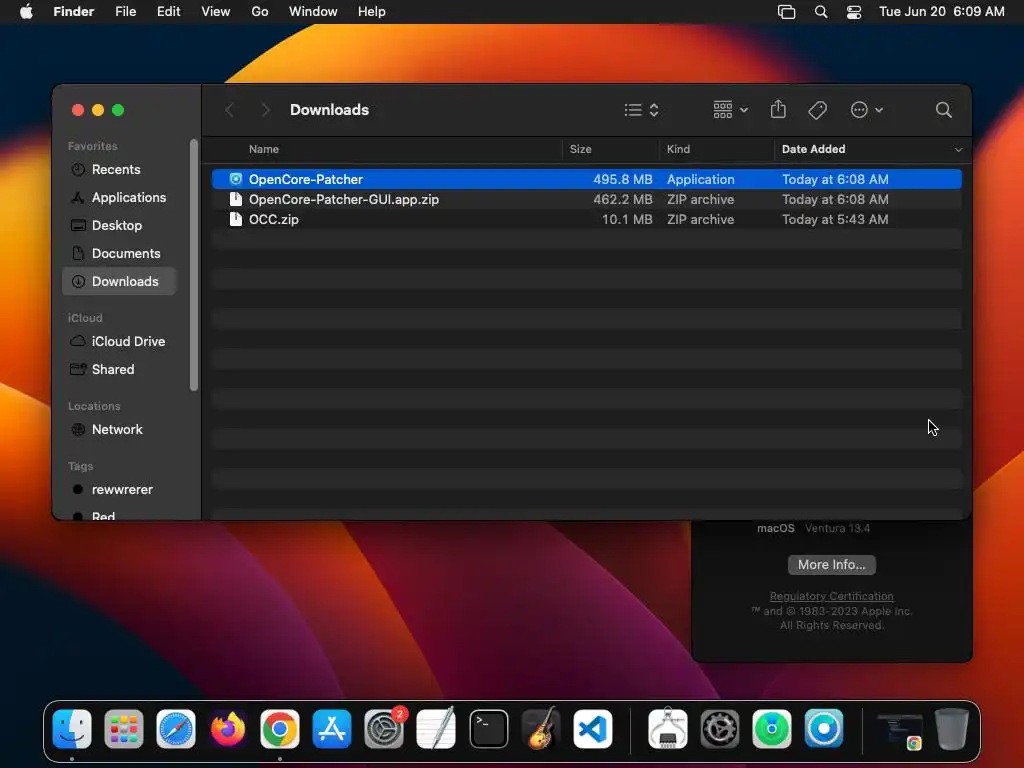This screenshot has height=768, width=1024.
Task: Open TextEdit from the Dock
Action: (436, 729)
